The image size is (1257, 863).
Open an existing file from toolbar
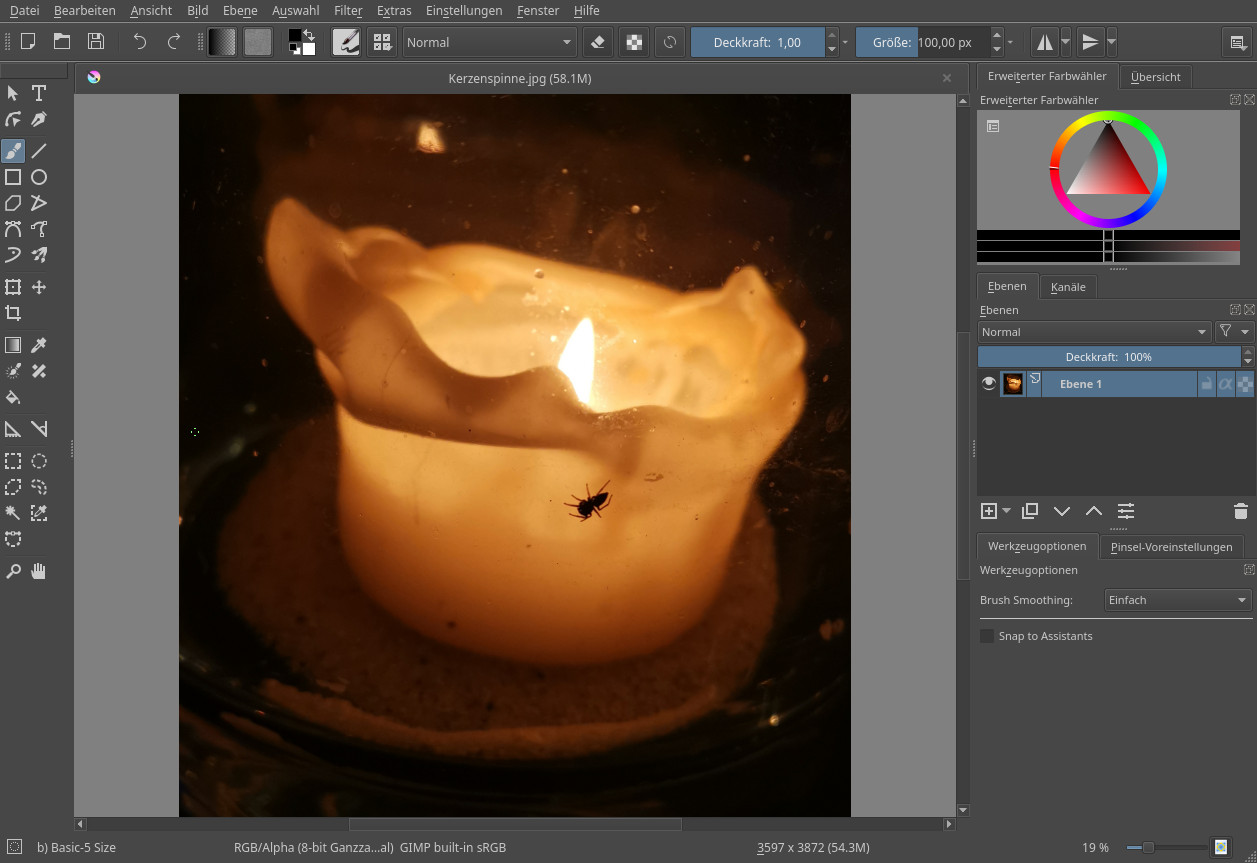pyautogui.click(x=62, y=42)
